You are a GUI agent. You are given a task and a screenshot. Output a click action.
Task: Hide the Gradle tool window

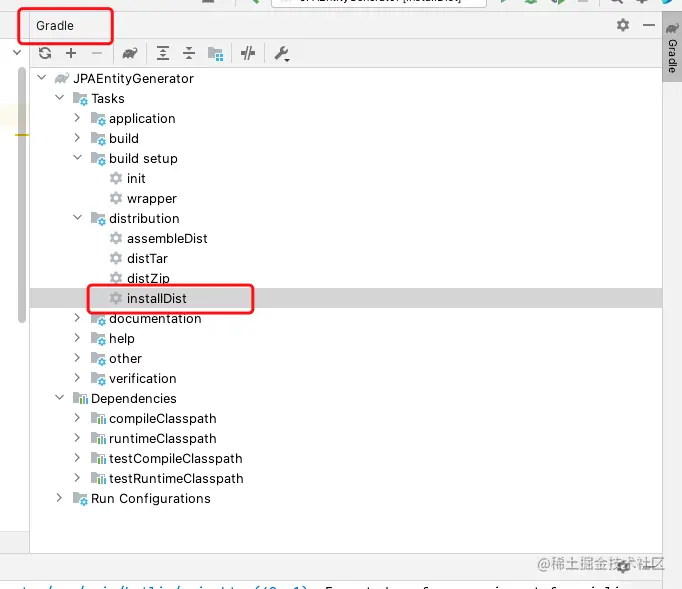(x=649, y=25)
